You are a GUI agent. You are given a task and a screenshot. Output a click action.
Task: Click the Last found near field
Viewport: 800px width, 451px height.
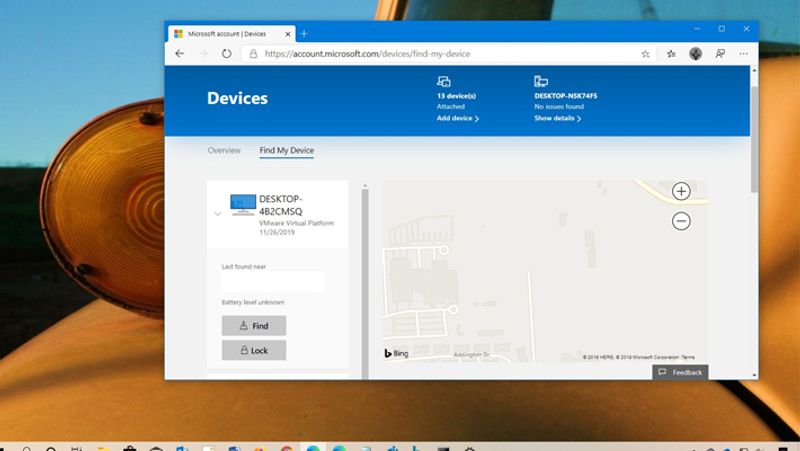272,282
